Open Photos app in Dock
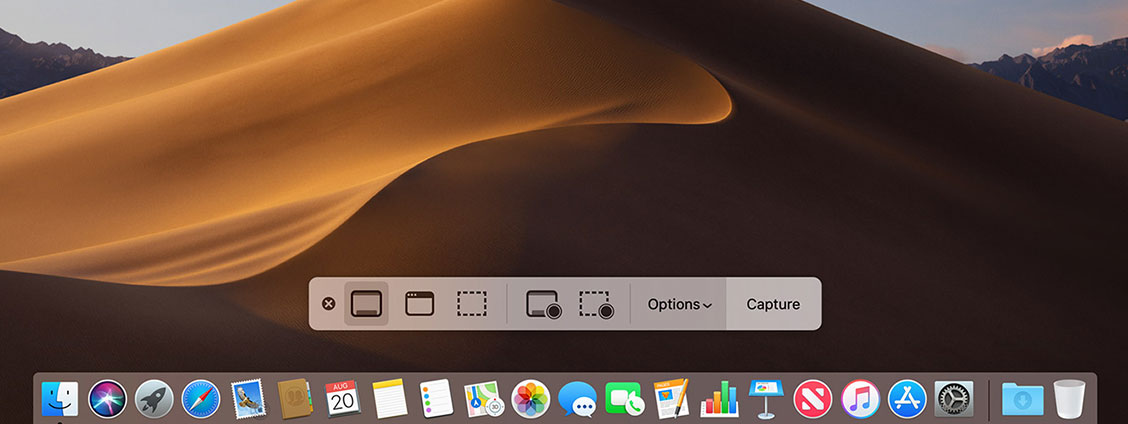Screen dimensions: 1128x424 [531, 399]
